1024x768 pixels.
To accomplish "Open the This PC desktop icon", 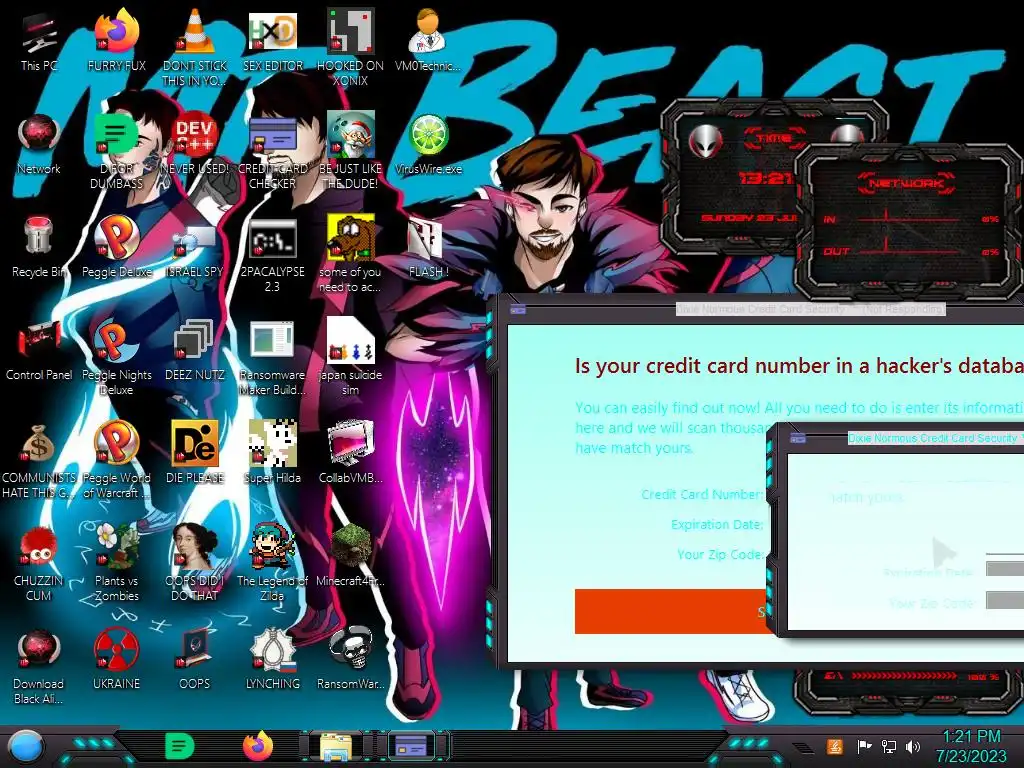I will tap(39, 40).
